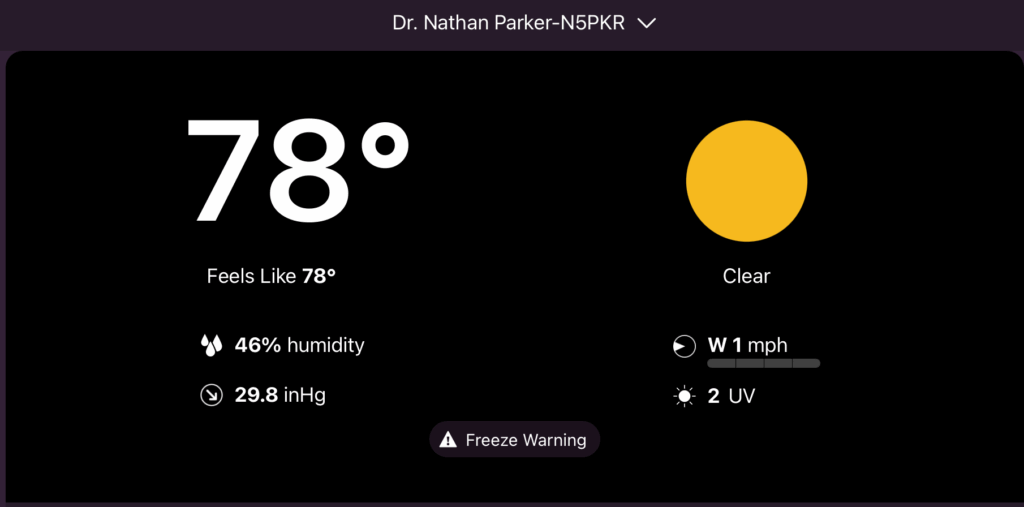
Task: Click the humidity water droplets icon
Action: [211, 346]
